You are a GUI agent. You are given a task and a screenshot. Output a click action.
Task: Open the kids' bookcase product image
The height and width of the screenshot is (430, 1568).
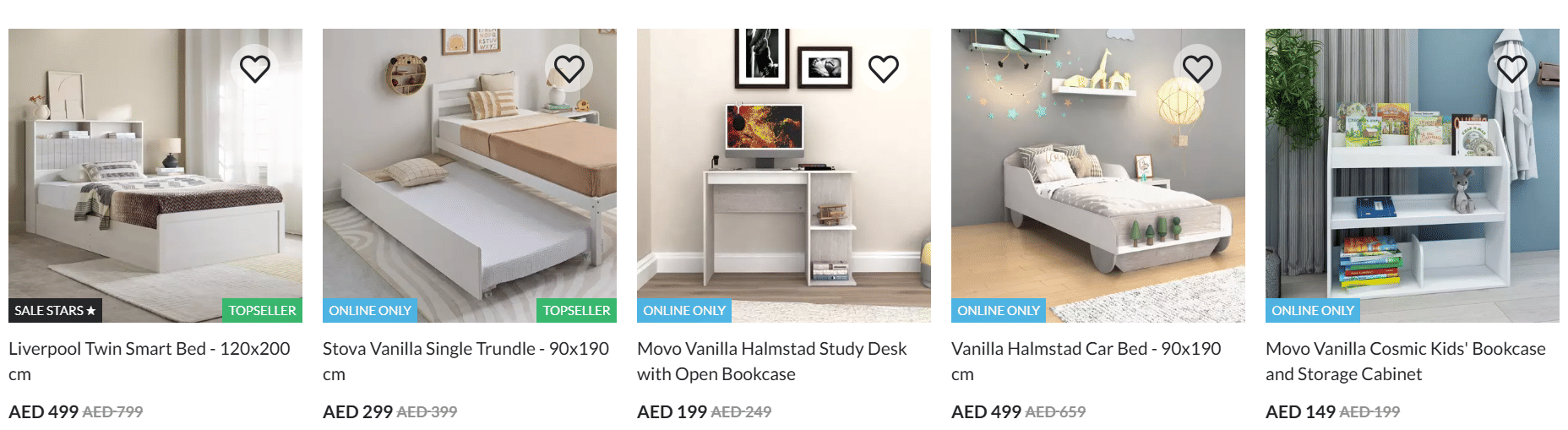(1413, 176)
